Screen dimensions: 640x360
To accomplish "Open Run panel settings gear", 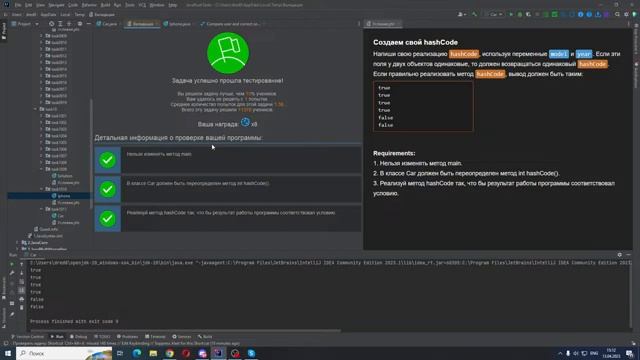I will tap(620, 255).
